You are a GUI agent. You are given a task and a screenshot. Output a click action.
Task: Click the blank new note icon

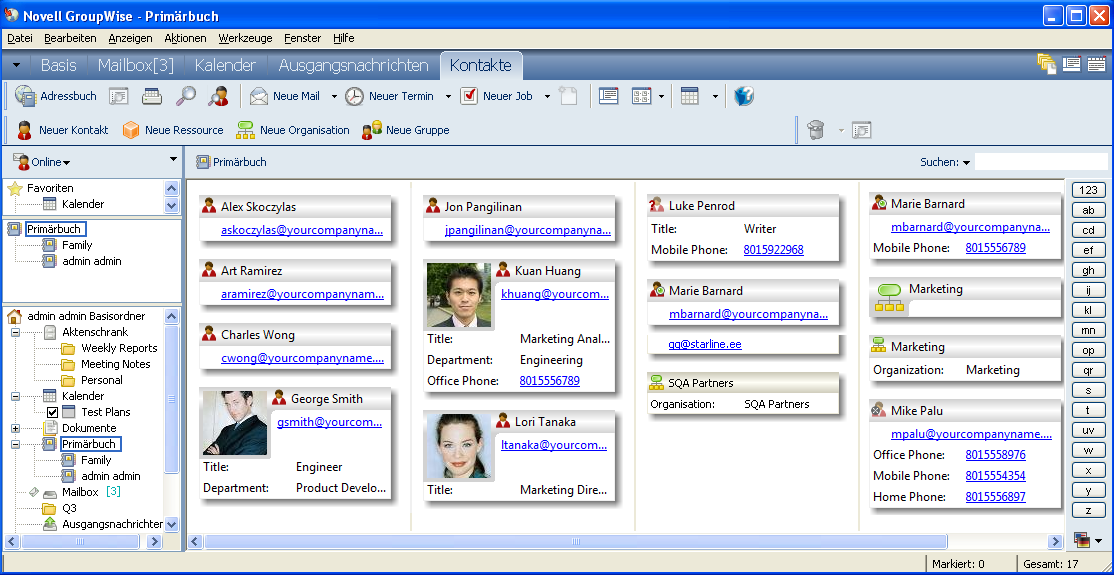(568, 96)
